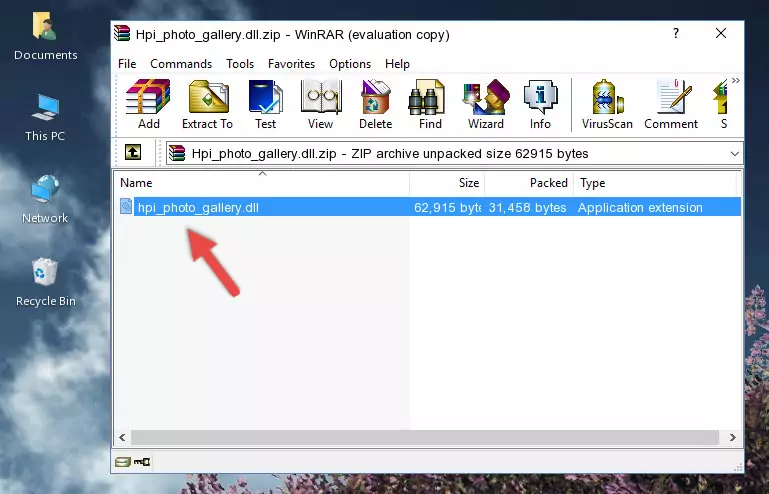This screenshot has width=769, height=494.
Task: Open the Help menu
Action: click(x=397, y=64)
